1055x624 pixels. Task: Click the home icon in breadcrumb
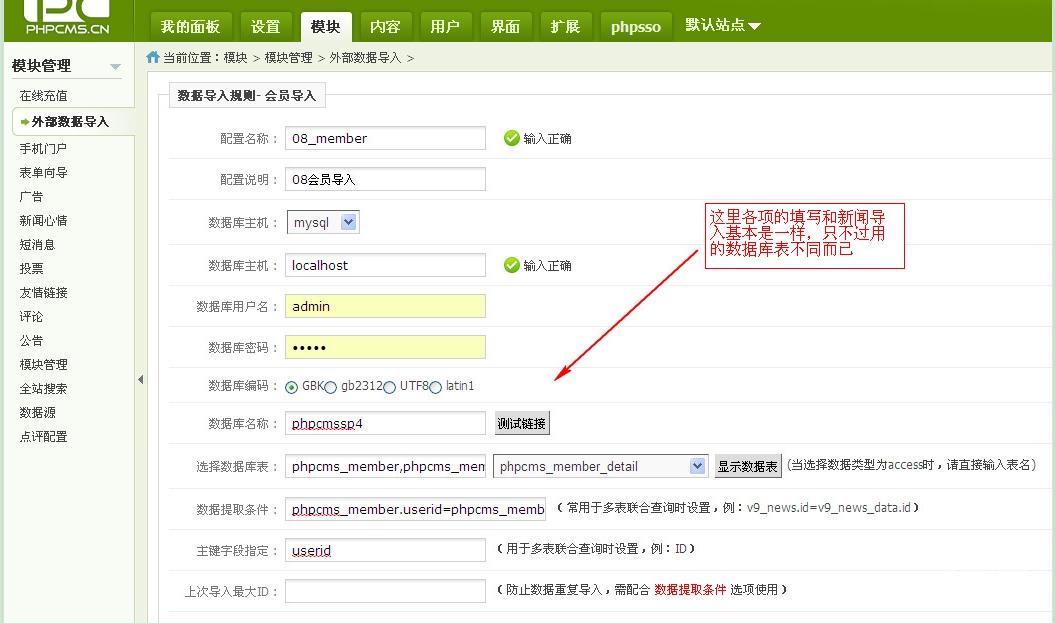click(153, 57)
